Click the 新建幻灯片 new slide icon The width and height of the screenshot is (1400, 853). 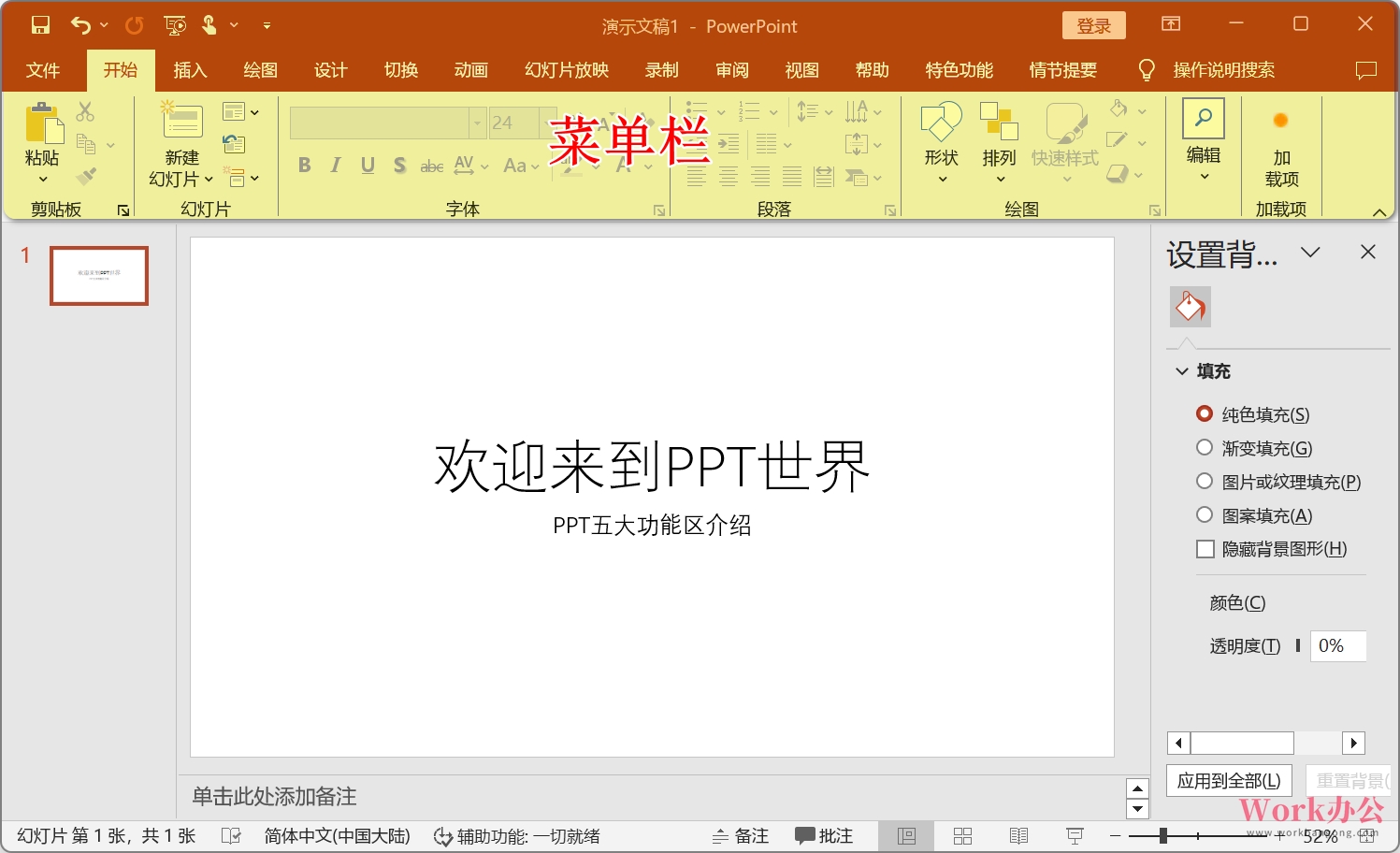point(182,122)
